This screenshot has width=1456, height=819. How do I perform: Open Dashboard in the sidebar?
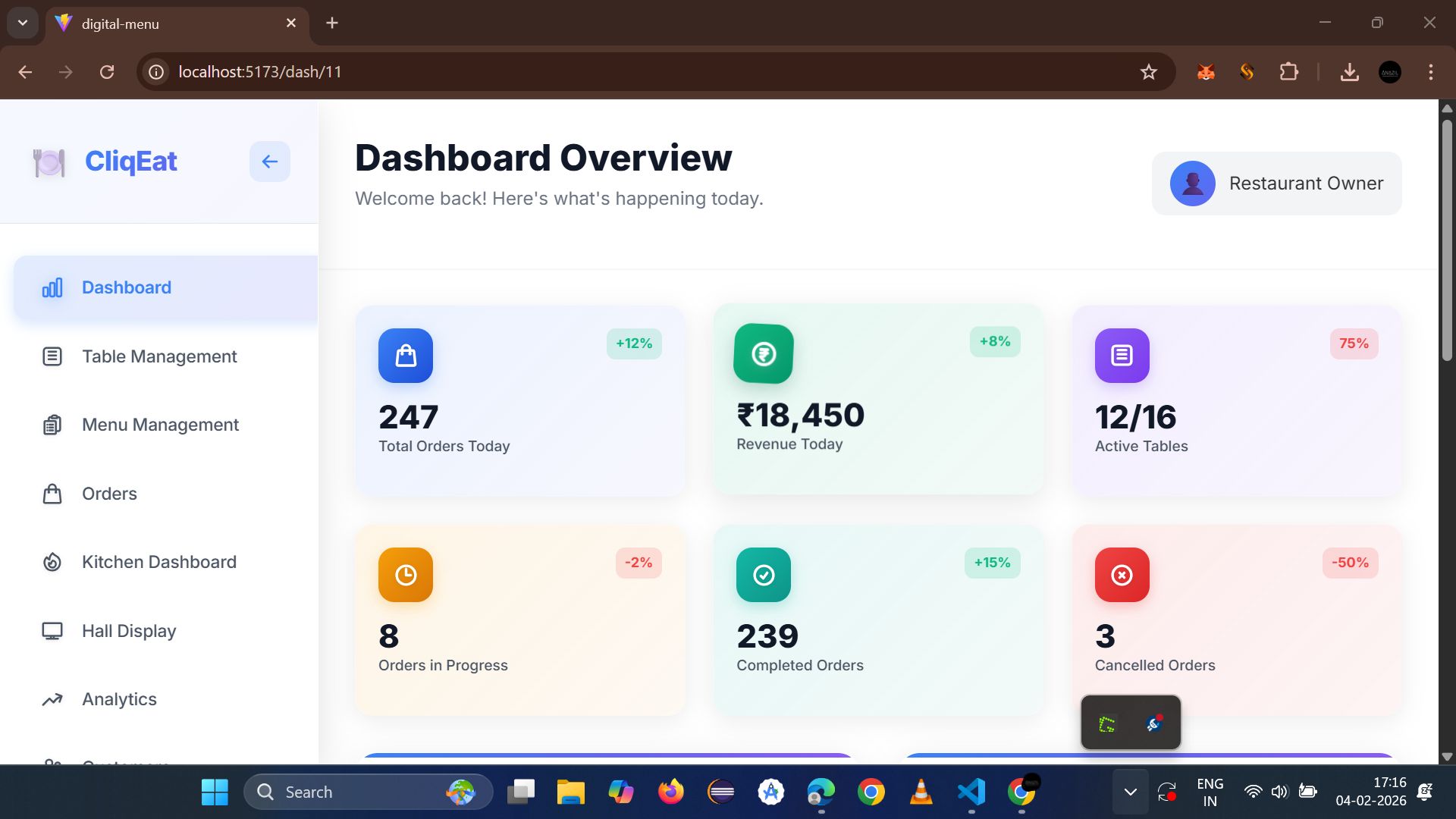[165, 288]
